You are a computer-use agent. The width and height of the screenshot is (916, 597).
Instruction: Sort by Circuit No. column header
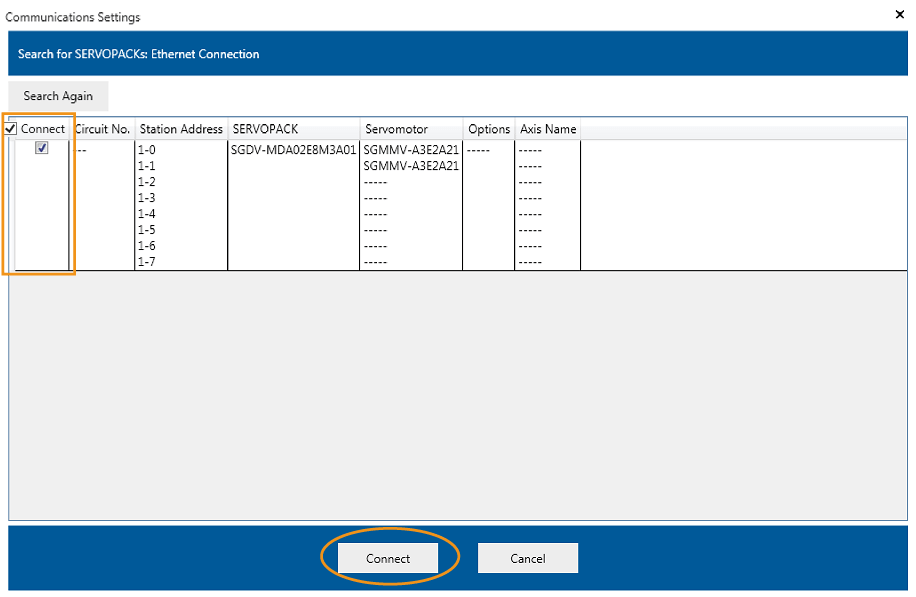click(102, 129)
